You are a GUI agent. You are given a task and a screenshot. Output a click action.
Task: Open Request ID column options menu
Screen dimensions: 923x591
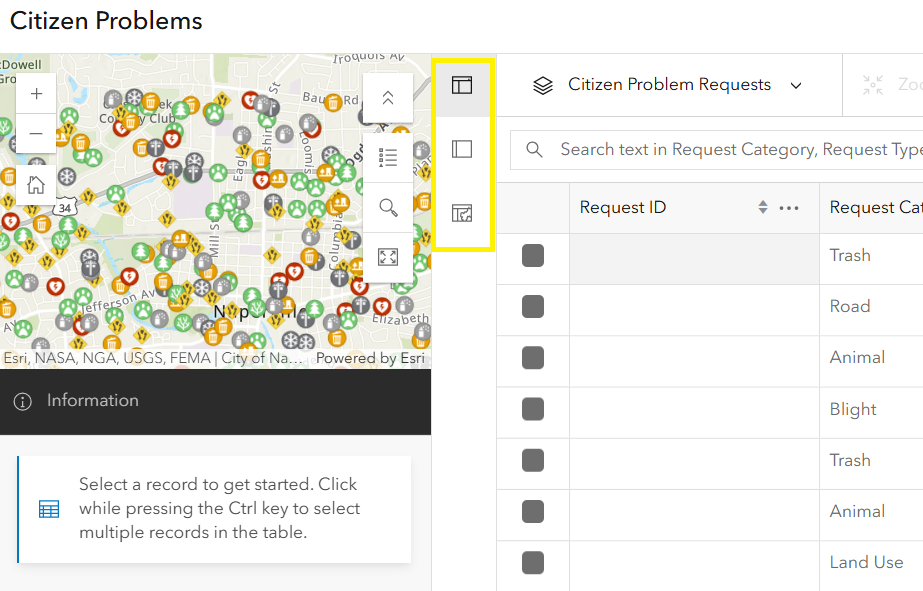(x=789, y=208)
